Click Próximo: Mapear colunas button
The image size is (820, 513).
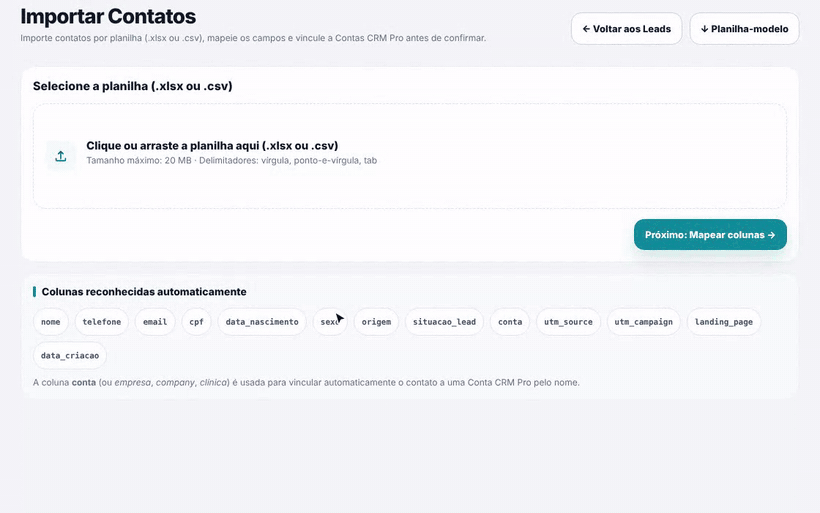(710, 235)
